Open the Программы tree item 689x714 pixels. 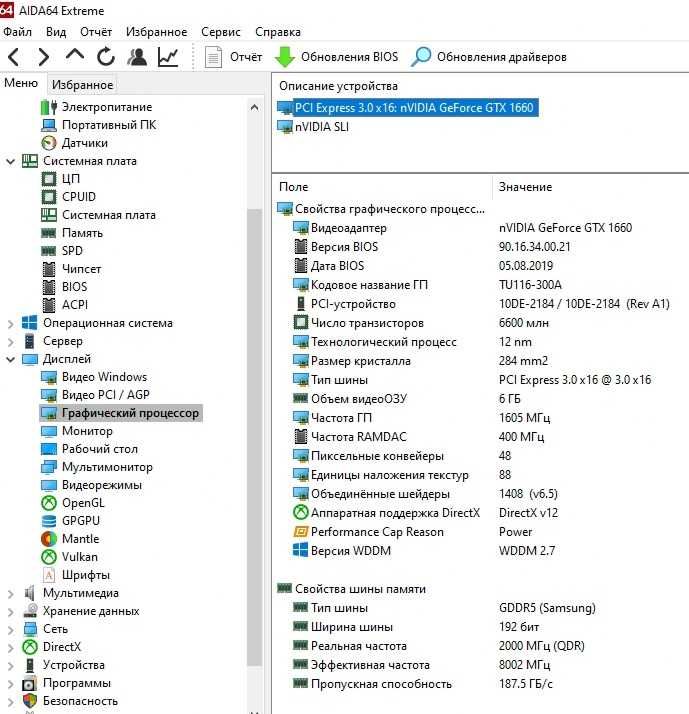tap(67, 683)
